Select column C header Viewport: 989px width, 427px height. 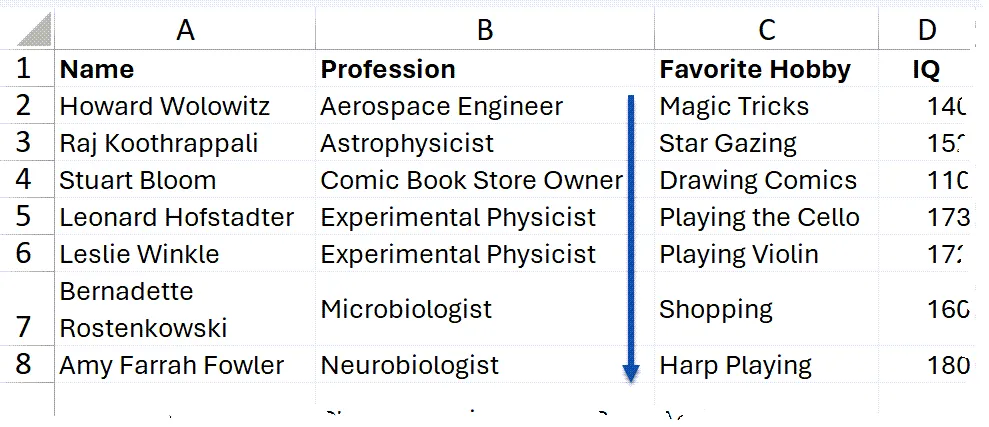[767, 31]
